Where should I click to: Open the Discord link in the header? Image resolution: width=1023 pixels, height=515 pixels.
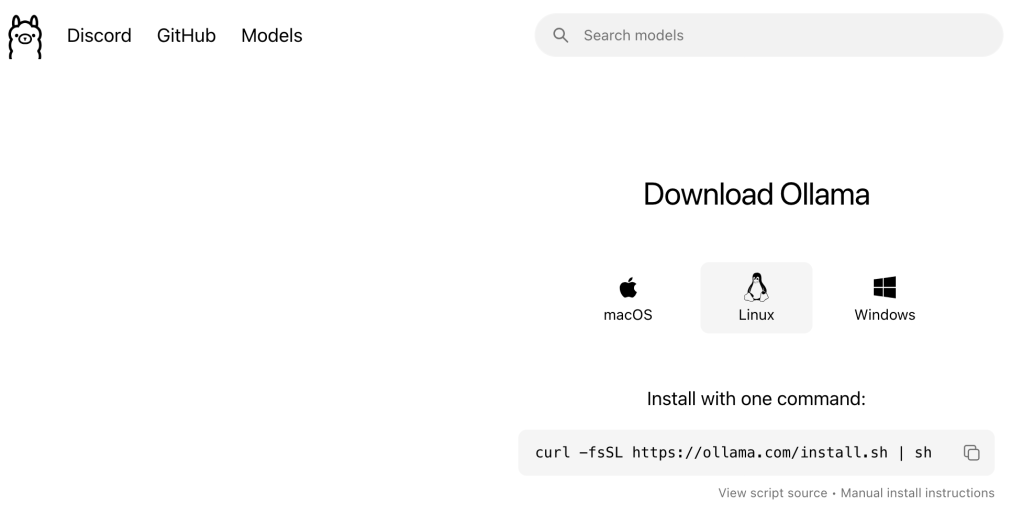click(99, 36)
